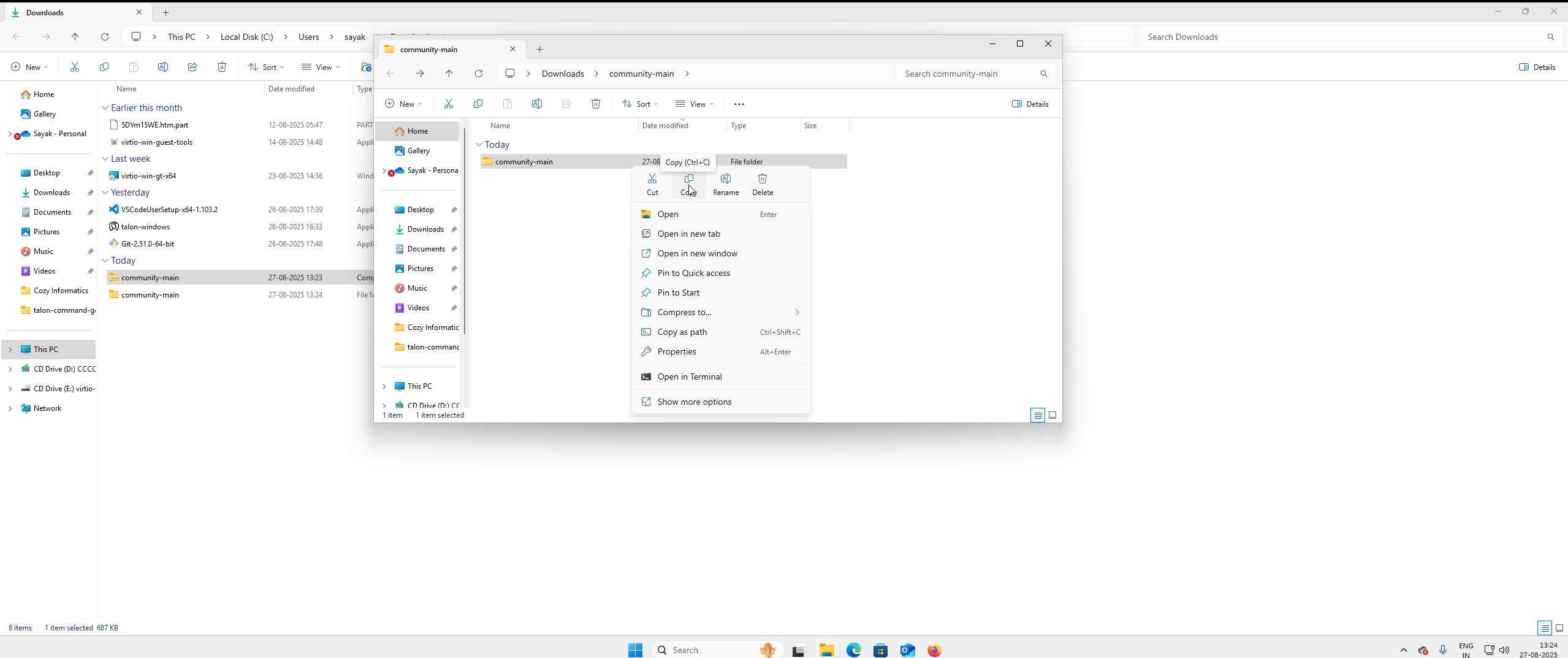Click Users breadcrumb in Downloads window
1568x658 pixels.
pos(309,37)
